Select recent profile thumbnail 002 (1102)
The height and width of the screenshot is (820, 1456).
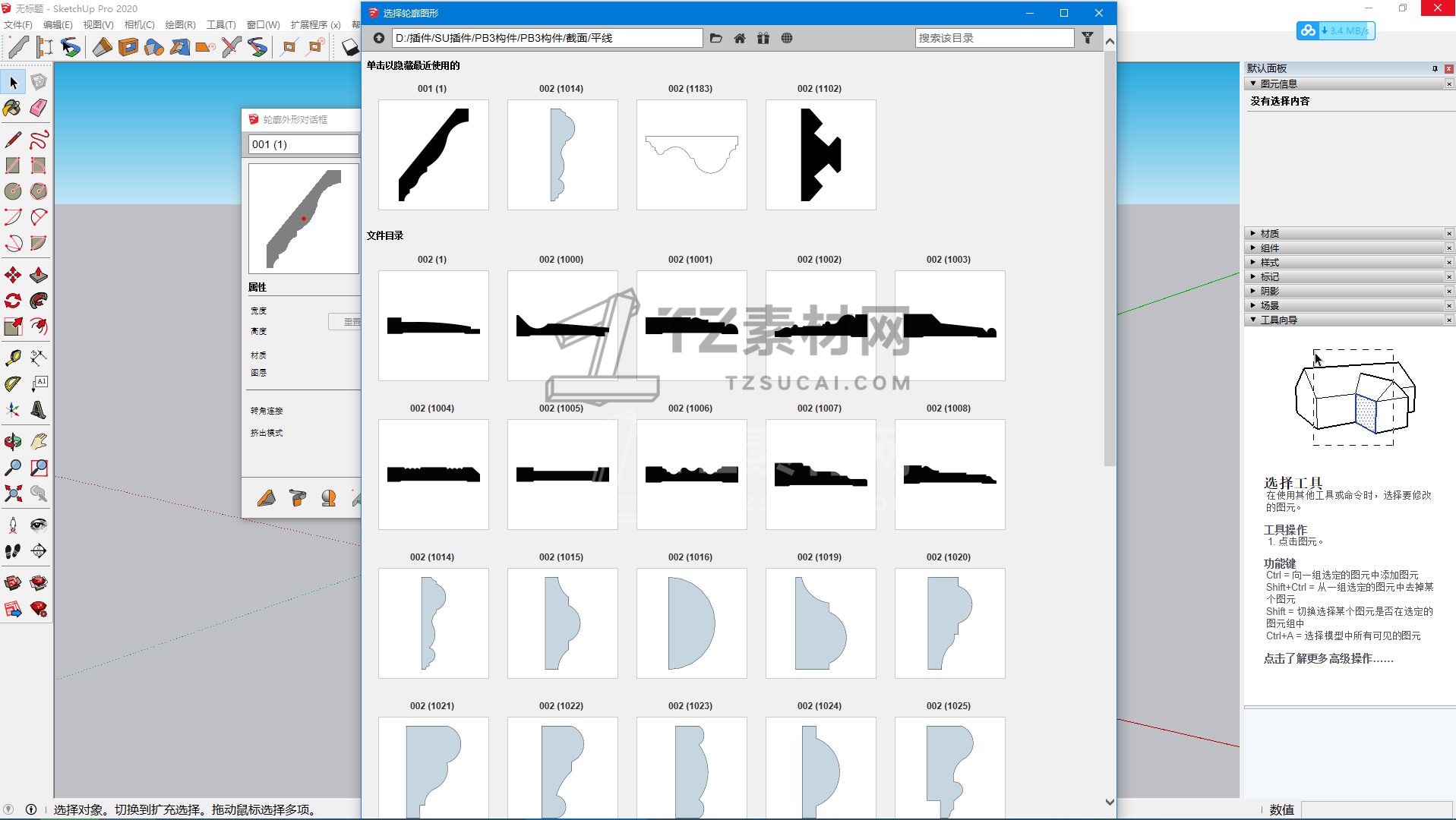coord(821,155)
